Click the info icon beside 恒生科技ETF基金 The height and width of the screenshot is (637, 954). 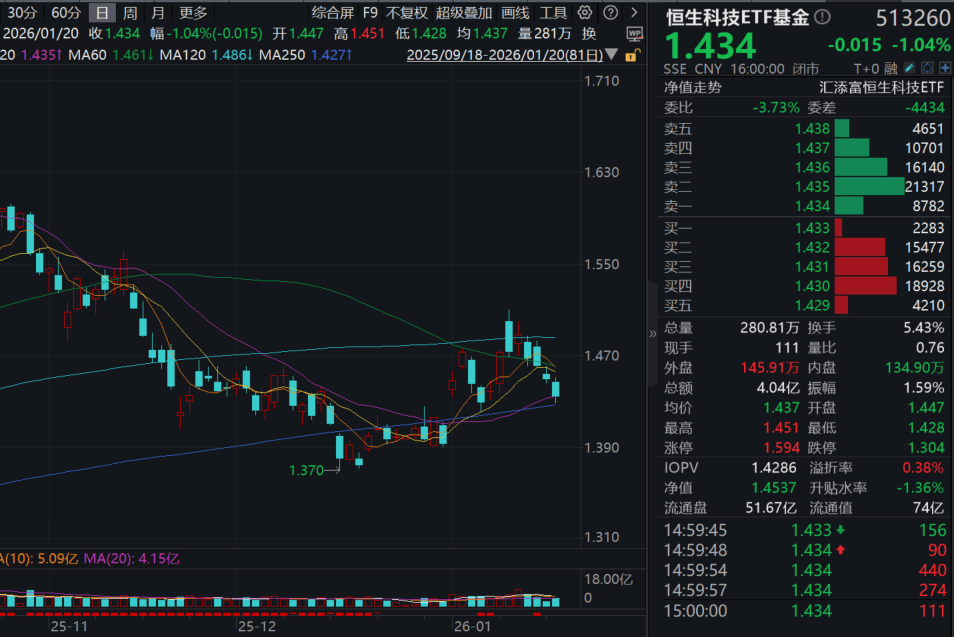(822, 18)
